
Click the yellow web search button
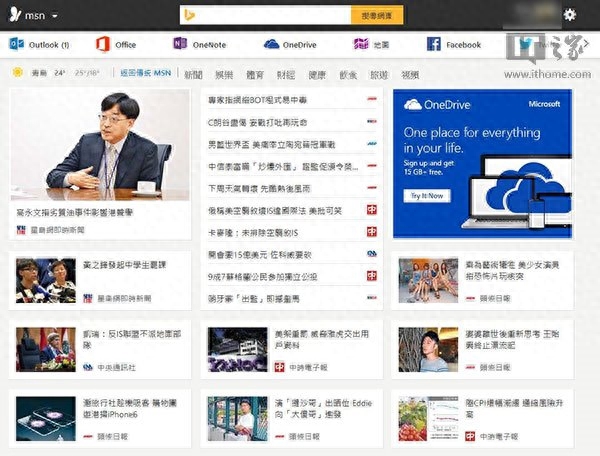click(377, 15)
